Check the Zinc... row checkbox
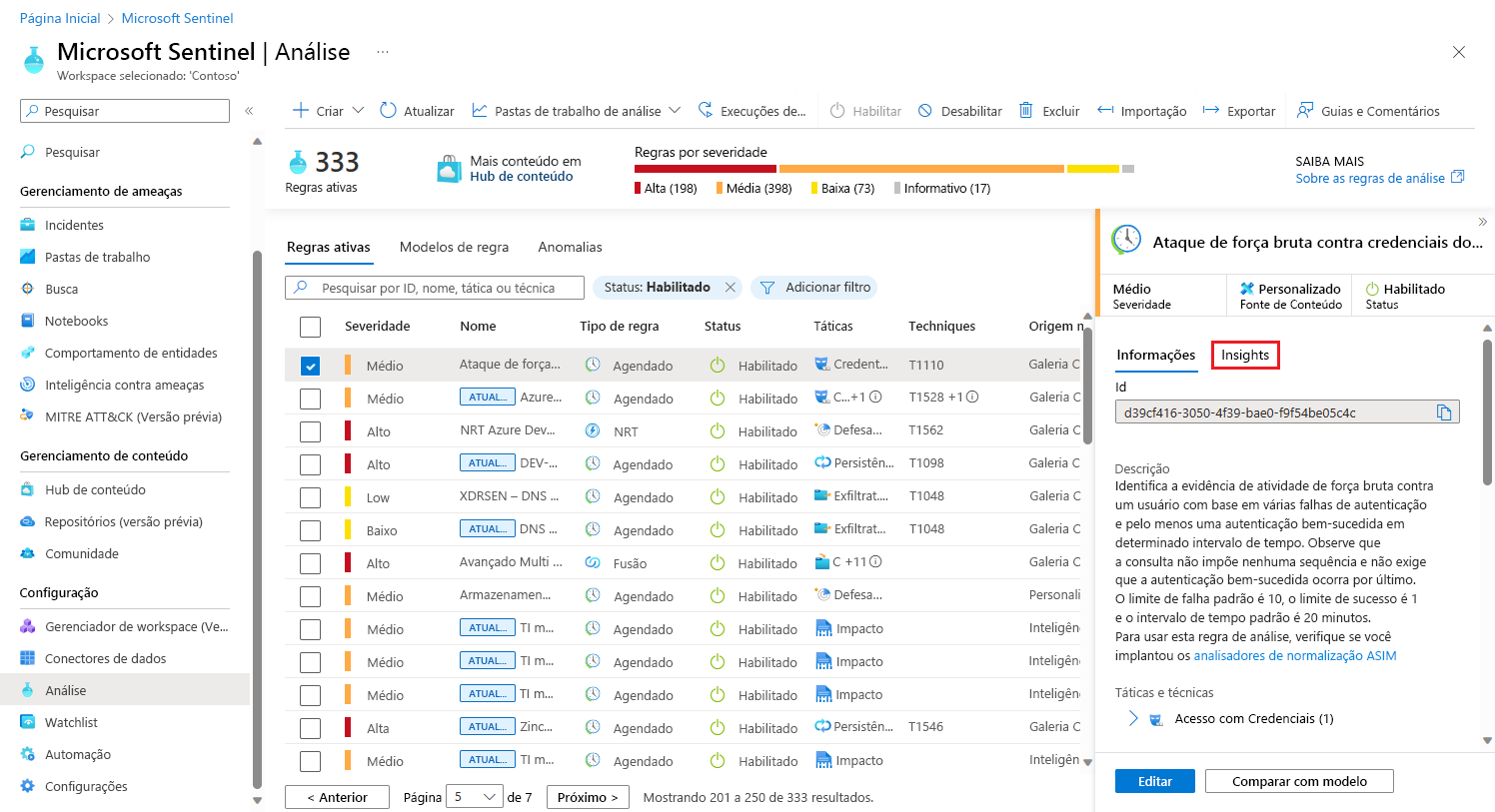1495x812 pixels. (311, 728)
